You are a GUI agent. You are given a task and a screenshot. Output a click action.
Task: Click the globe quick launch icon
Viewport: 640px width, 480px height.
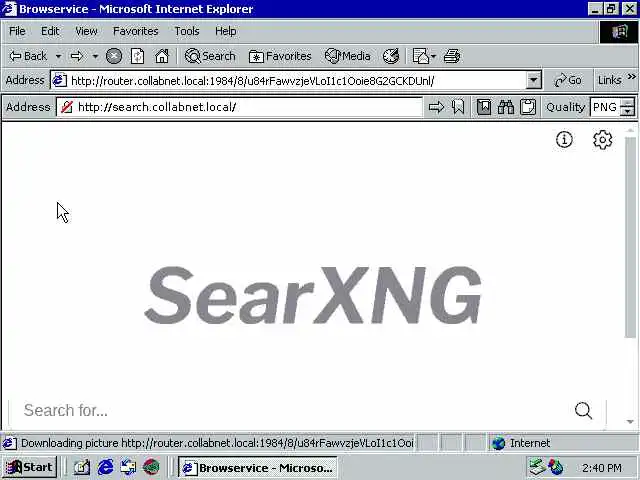click(151, 467)
